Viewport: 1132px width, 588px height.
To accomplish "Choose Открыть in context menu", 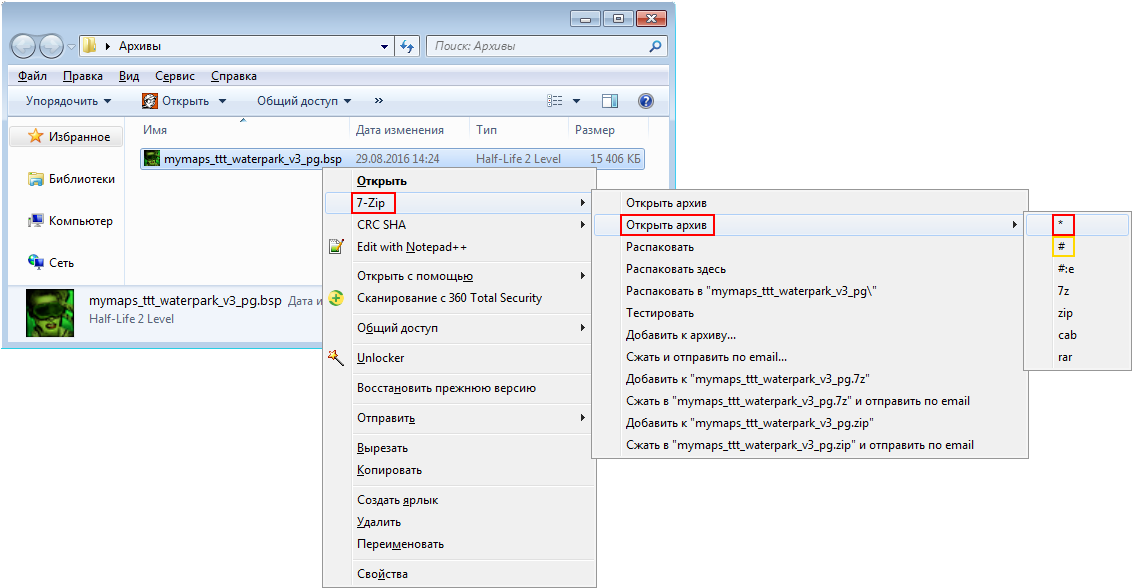I will click(x=459, y=181).
